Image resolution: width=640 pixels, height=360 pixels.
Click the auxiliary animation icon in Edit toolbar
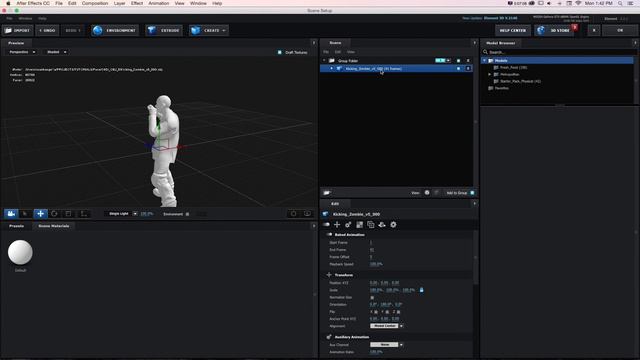point(348,224)
